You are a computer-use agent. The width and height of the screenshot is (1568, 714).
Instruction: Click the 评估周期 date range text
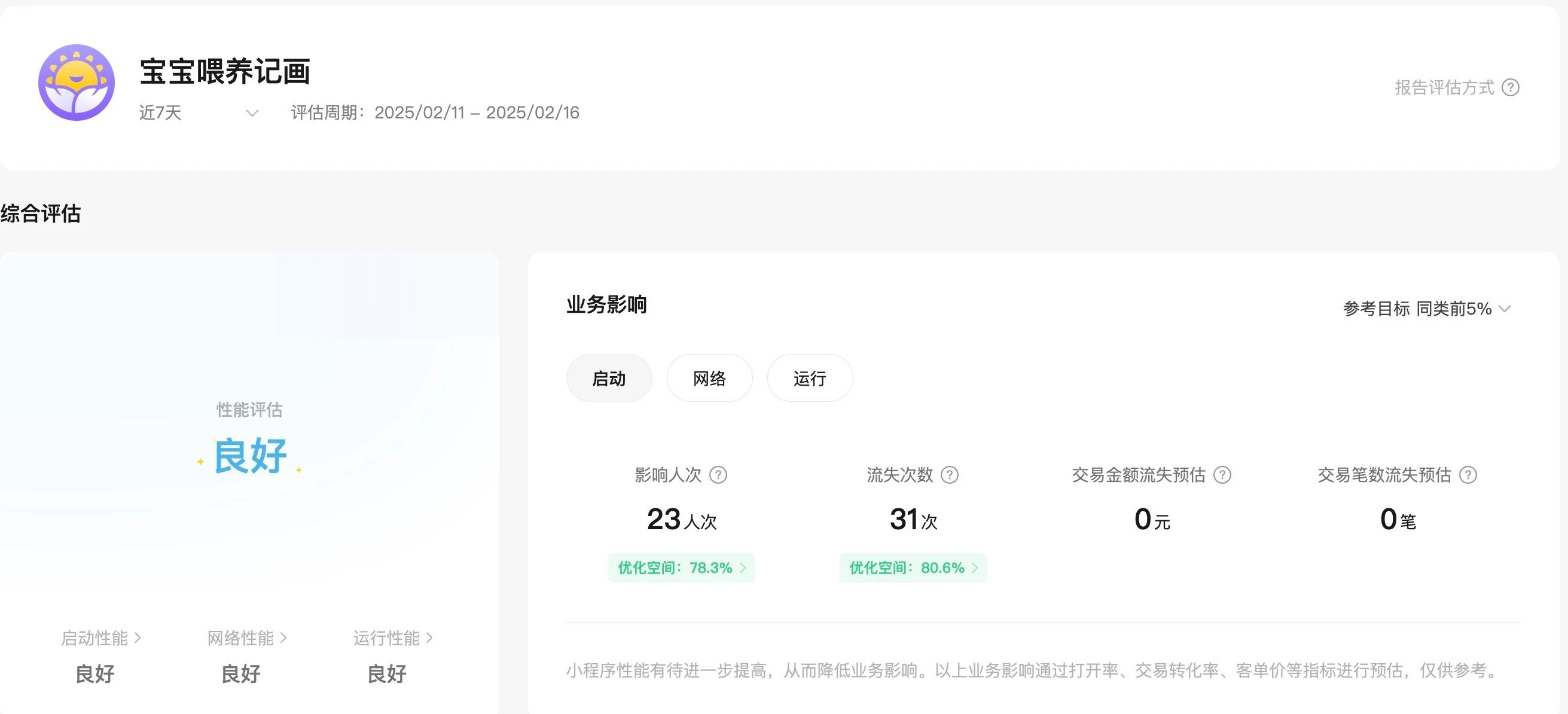coord(435,112)
